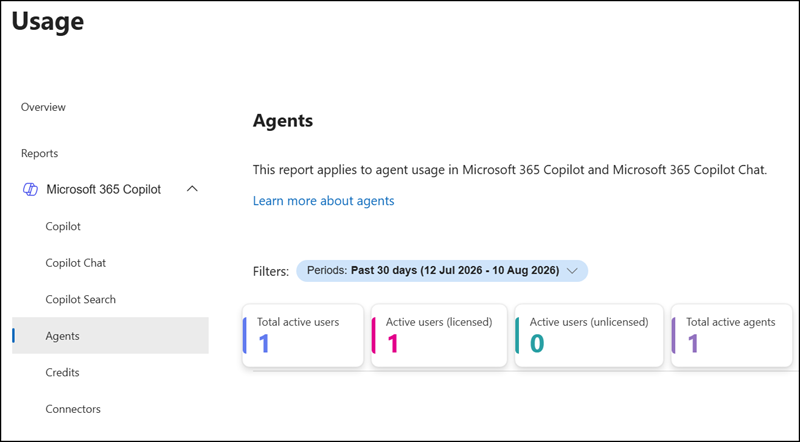The image size is (800, 442).
Task: Collapse the Microsoft 365 Copilot section chevron
Action: 192,189
